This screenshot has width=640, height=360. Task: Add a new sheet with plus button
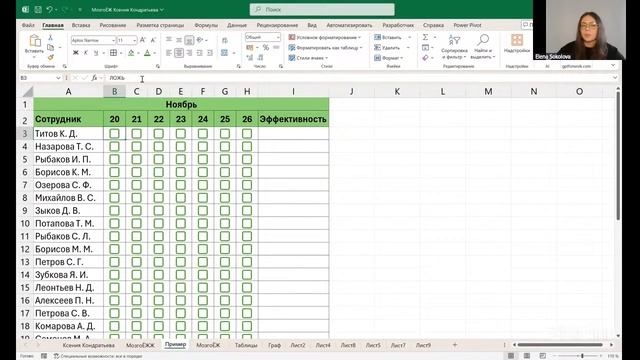[x=455, y=345]
